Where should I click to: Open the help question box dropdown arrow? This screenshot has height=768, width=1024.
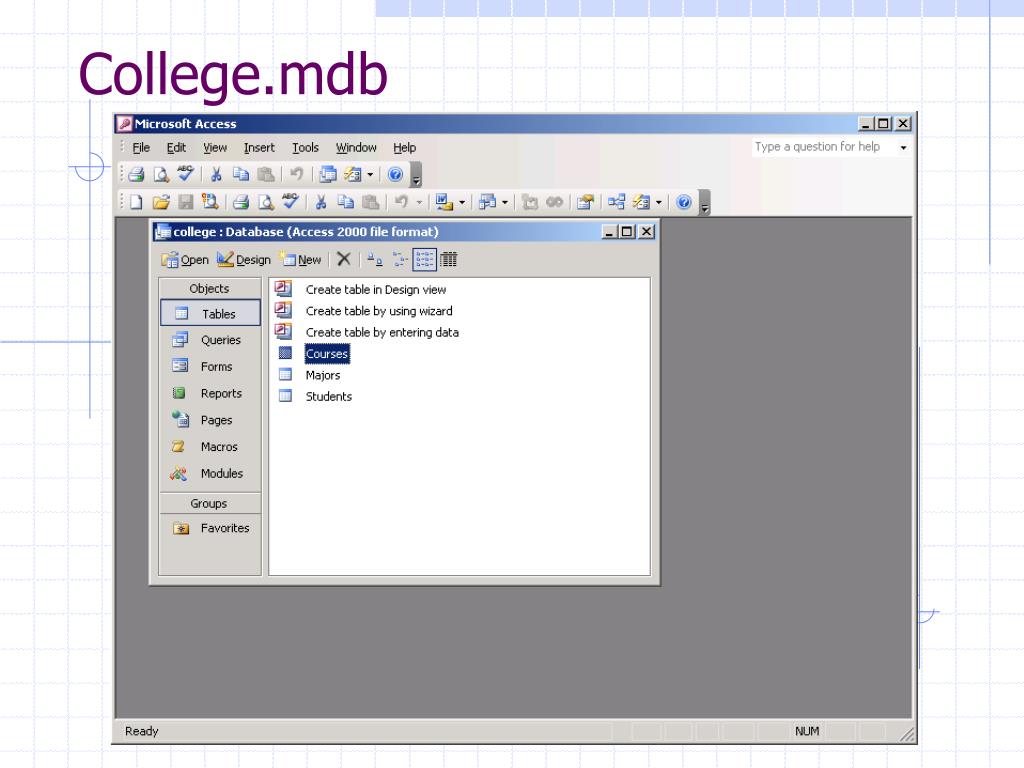point(904,148)
